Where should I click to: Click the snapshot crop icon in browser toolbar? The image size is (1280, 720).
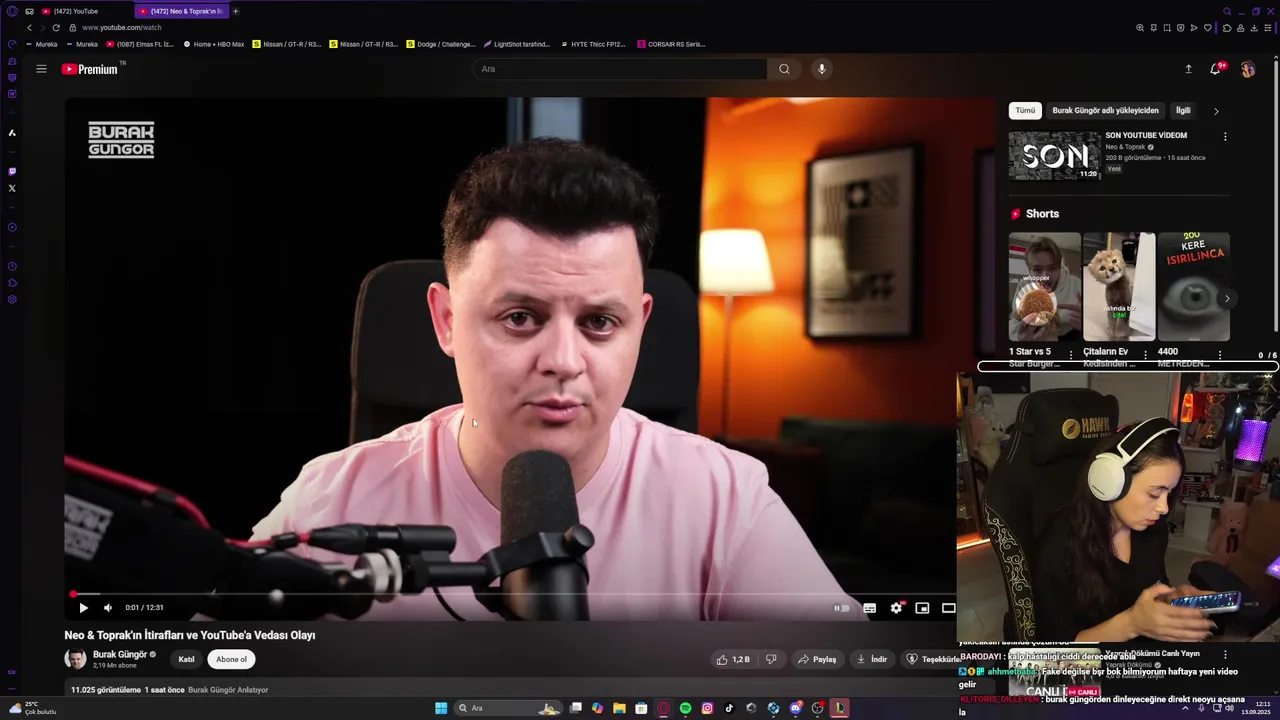1167,28
